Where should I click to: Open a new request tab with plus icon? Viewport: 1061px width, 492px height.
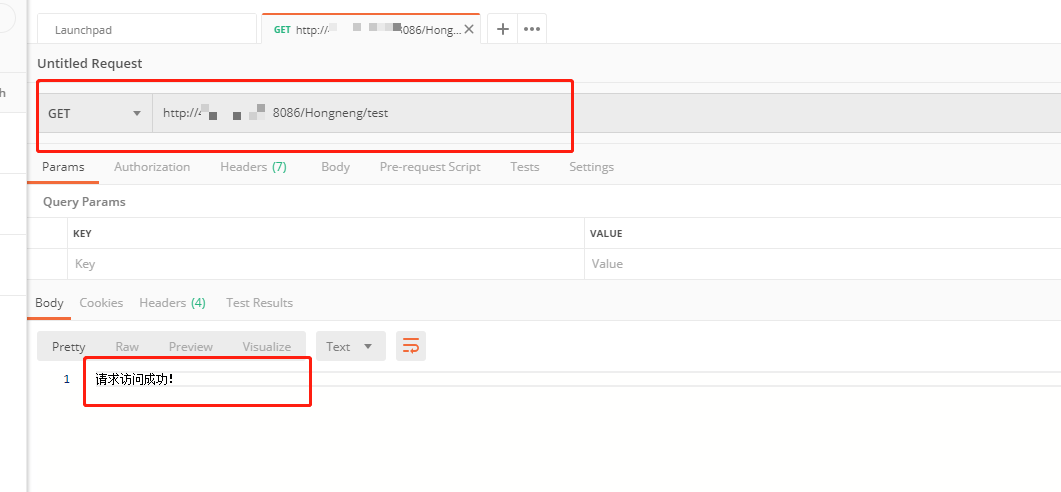[502, 29]
